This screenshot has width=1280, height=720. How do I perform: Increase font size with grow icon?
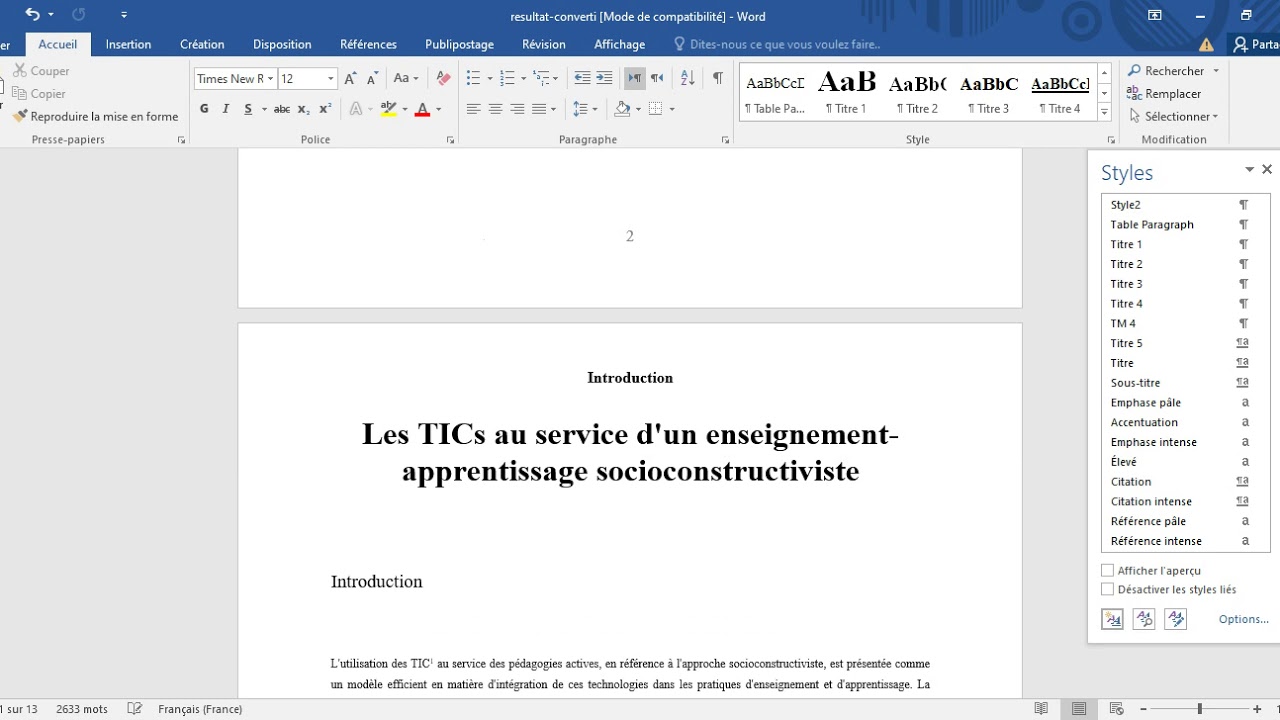pyautogui.click(x=350, y=78)
